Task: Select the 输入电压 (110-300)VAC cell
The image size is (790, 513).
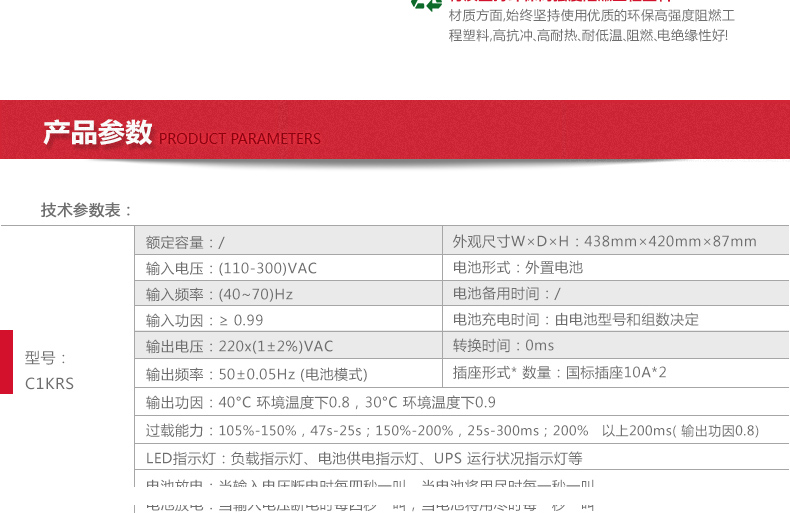Action: point(289,268)
